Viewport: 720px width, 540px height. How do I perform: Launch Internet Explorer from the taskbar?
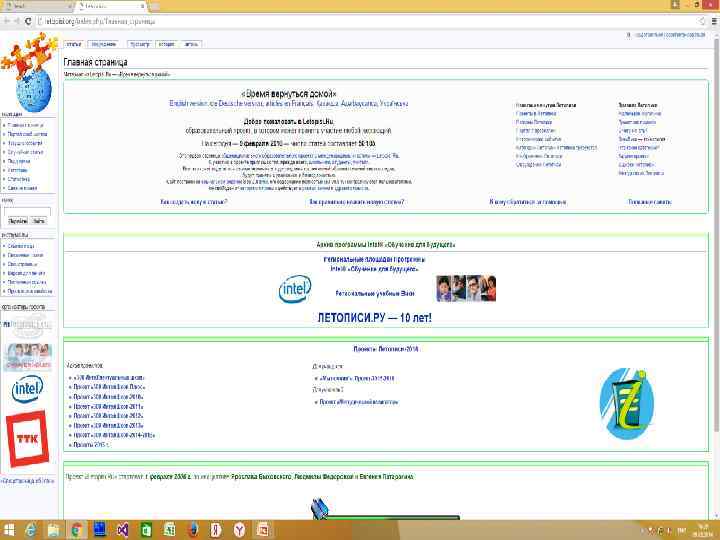click(31, 530)
